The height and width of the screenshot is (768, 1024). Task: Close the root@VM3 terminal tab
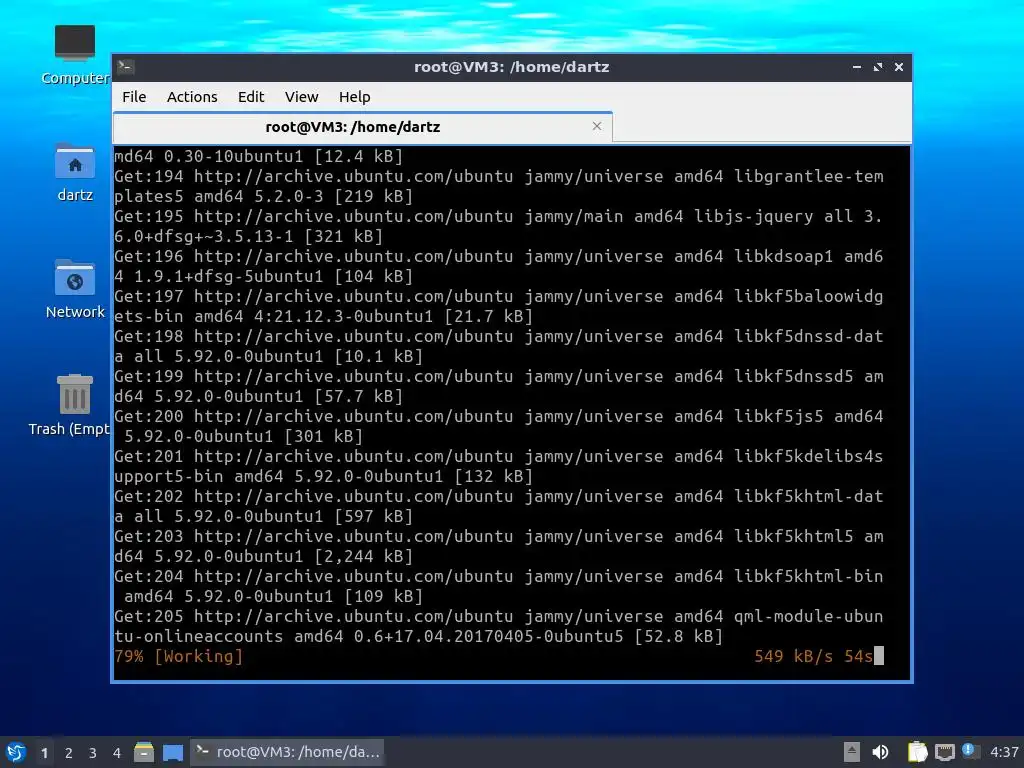click(x=596, y=126)
